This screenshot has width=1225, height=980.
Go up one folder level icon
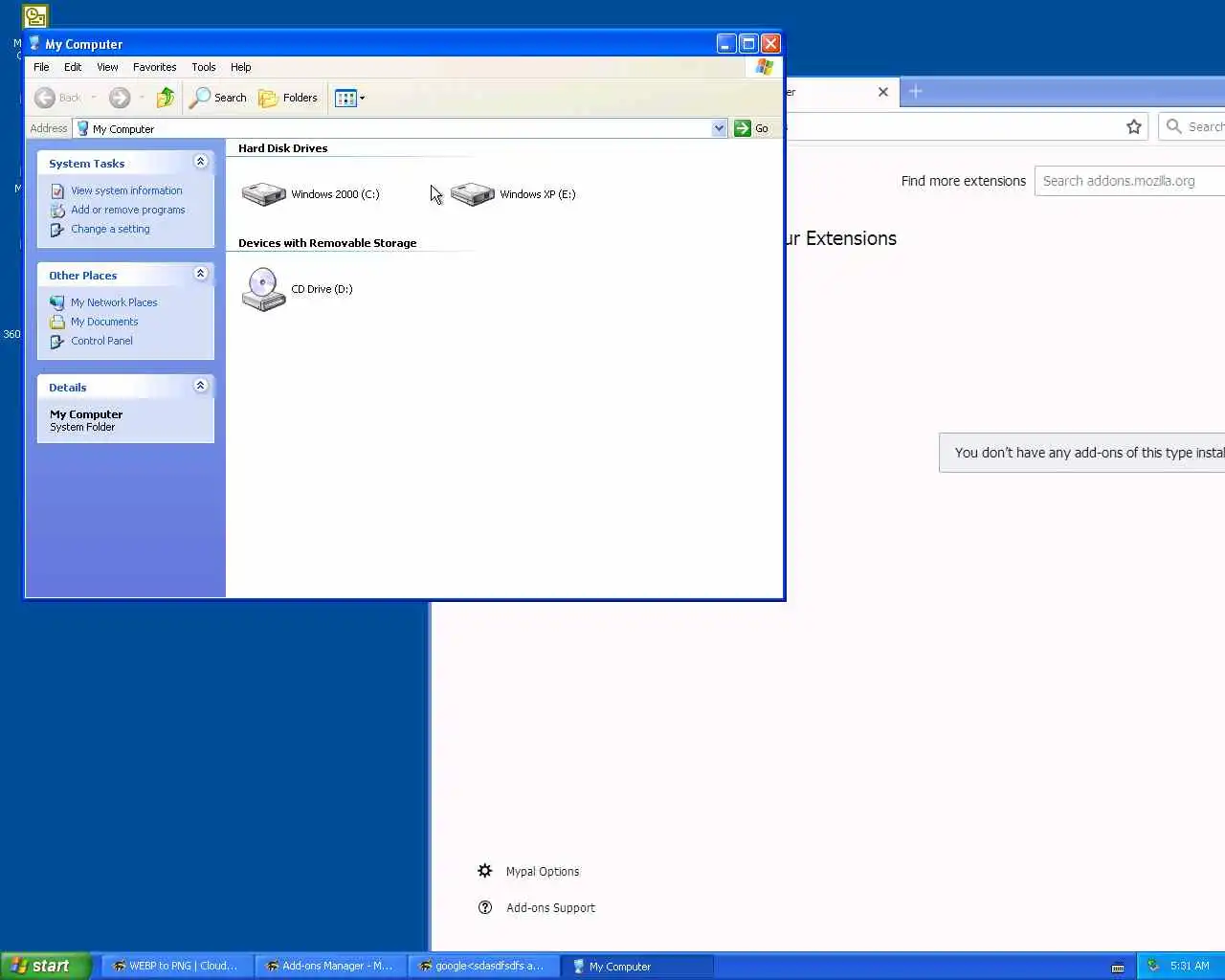(166, 98)
